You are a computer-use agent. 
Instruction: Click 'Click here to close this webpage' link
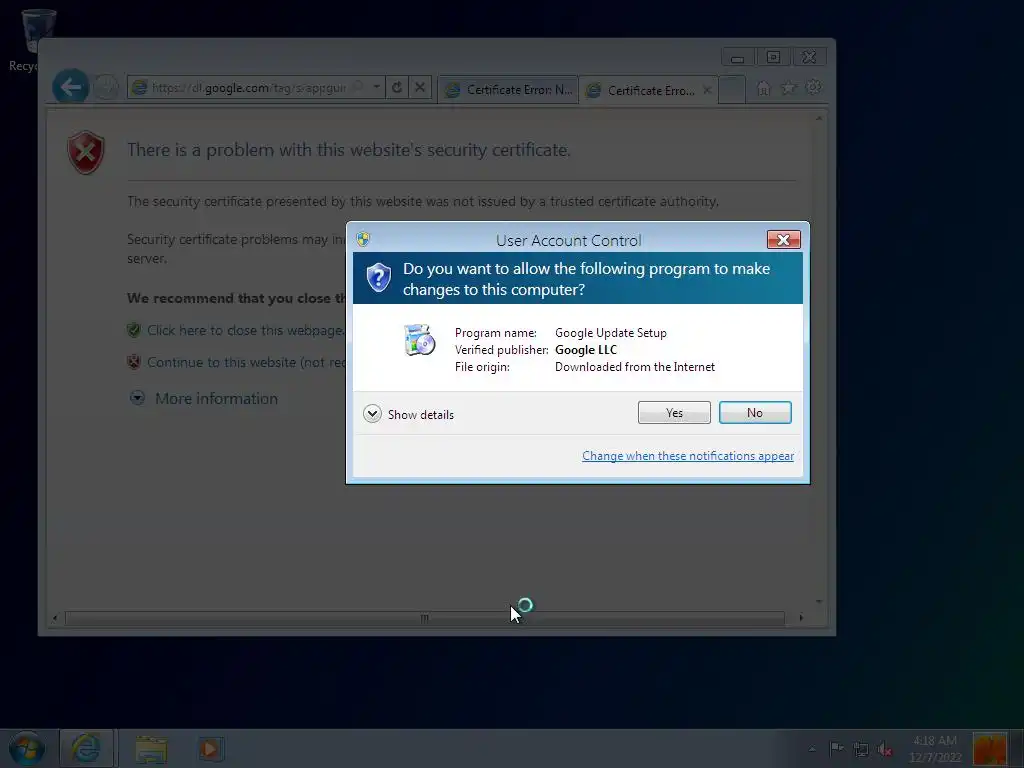tap(245, 330)
